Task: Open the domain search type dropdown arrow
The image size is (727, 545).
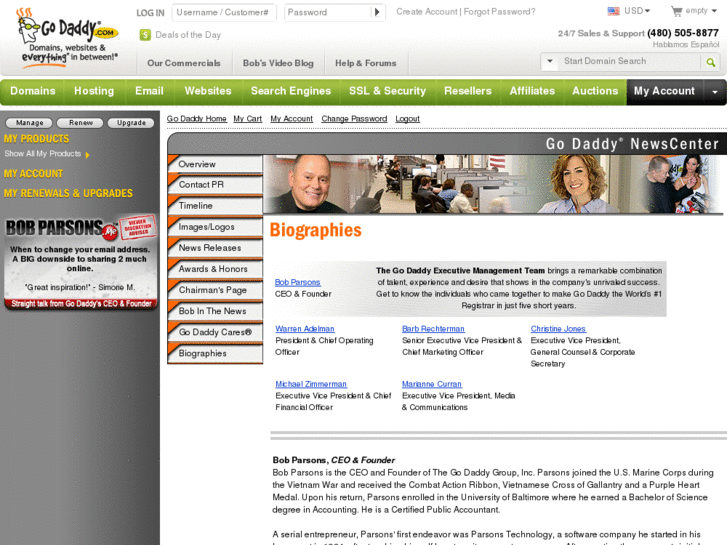Action: pyautogui.click(x=550, y=61)
